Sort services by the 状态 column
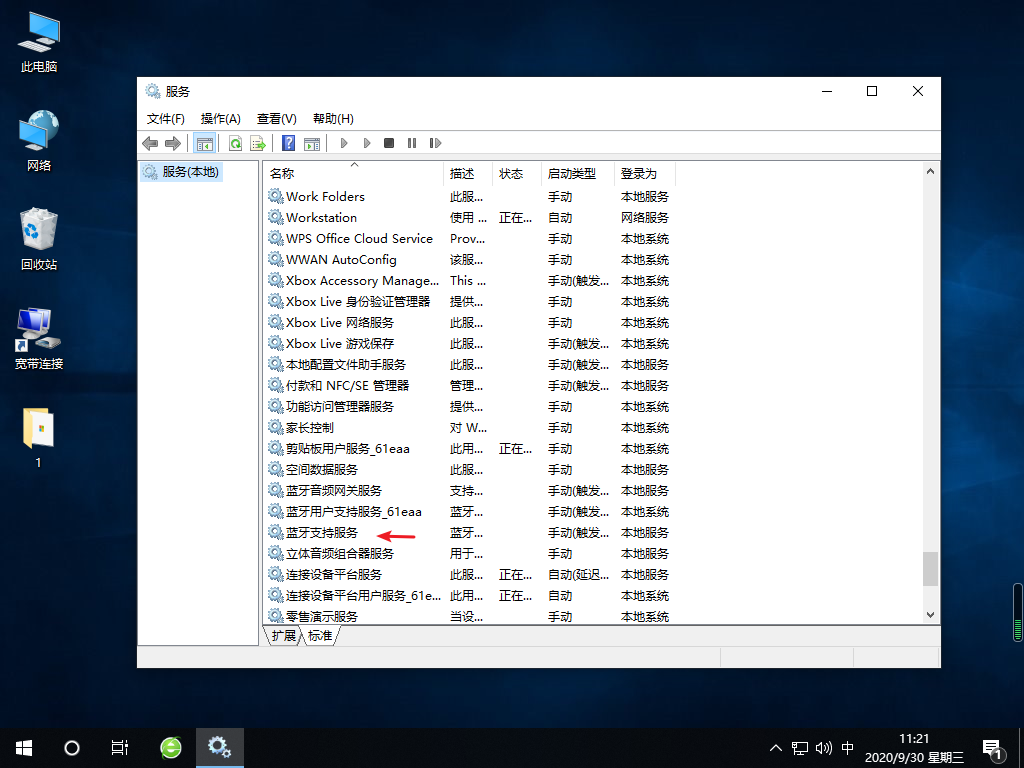 (514, 173)
